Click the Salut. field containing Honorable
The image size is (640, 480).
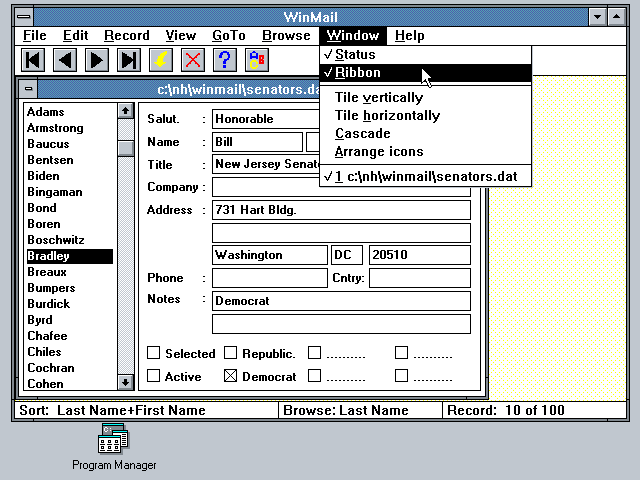(266, 119)
